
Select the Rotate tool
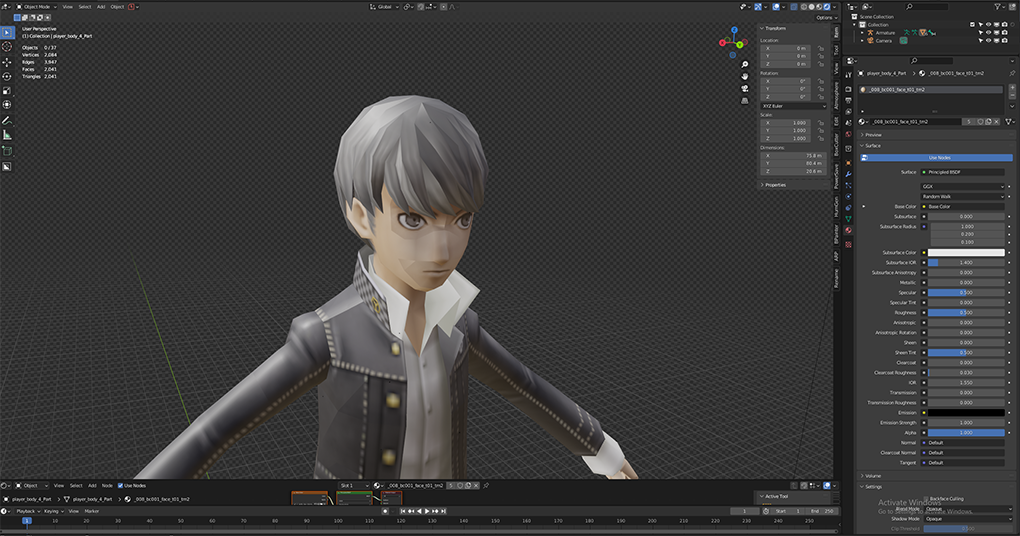click(7, 76)
